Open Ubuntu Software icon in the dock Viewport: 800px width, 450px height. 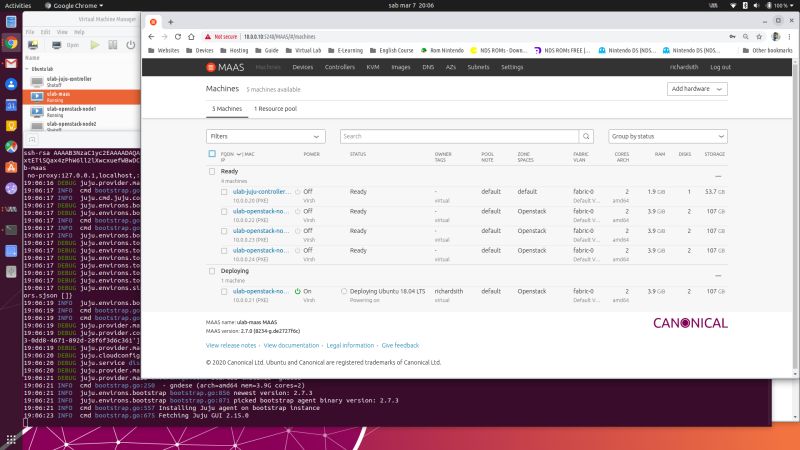click(11, 167)
